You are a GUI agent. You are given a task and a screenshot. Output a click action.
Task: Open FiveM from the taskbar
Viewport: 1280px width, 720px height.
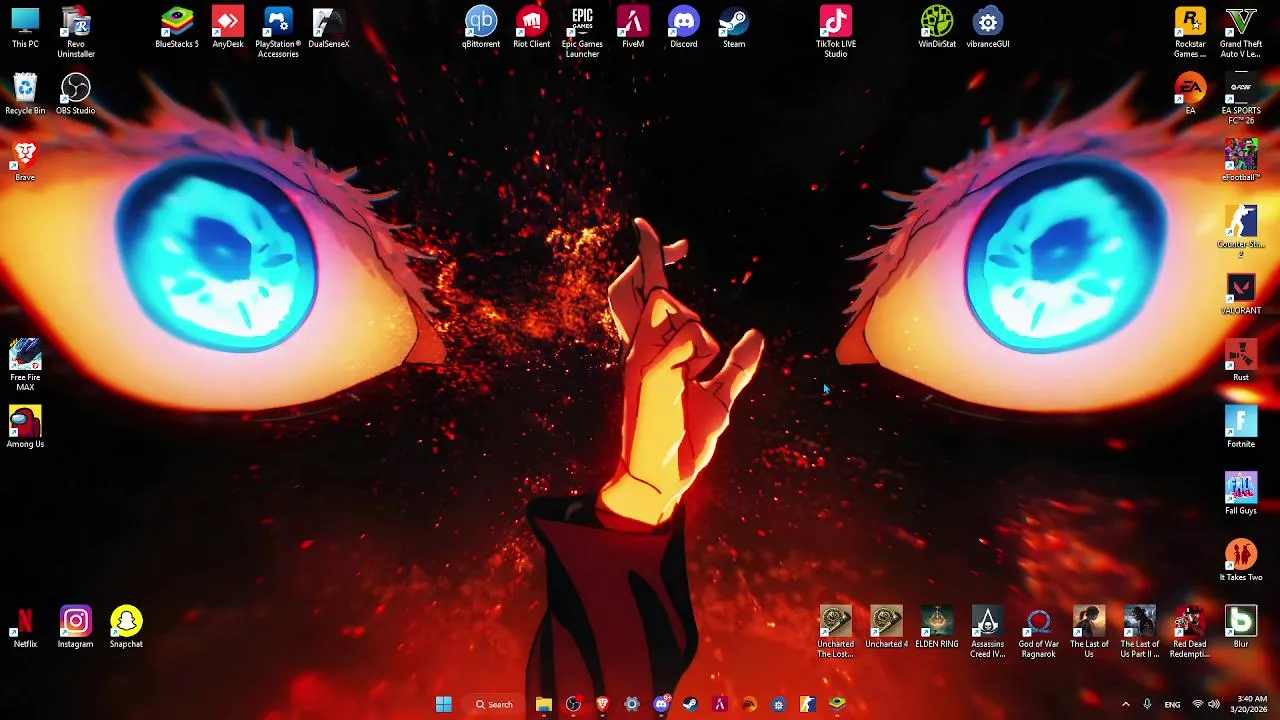click(x=719, y=704)
